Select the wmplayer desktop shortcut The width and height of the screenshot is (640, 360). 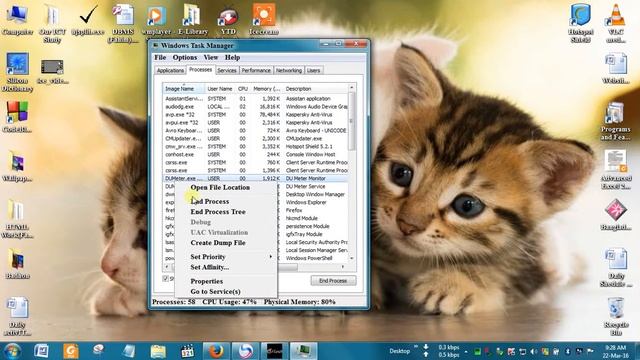click(x=156, y=20)
